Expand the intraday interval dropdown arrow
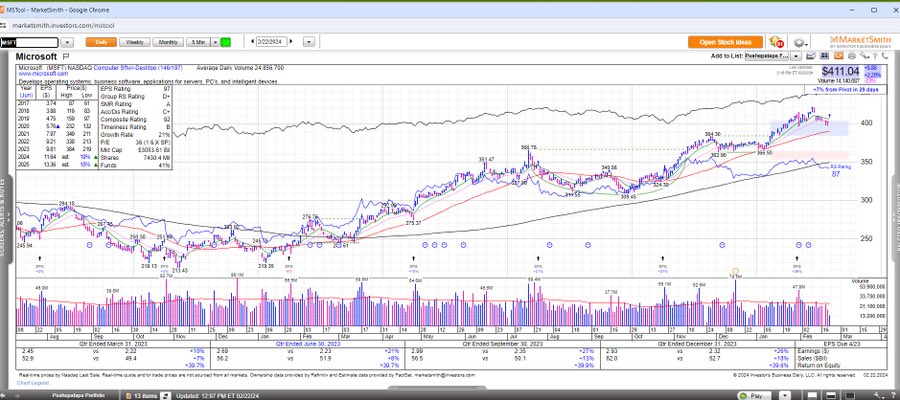The height and width of the screenshot is (400, 900). click(x=216, y=42)
